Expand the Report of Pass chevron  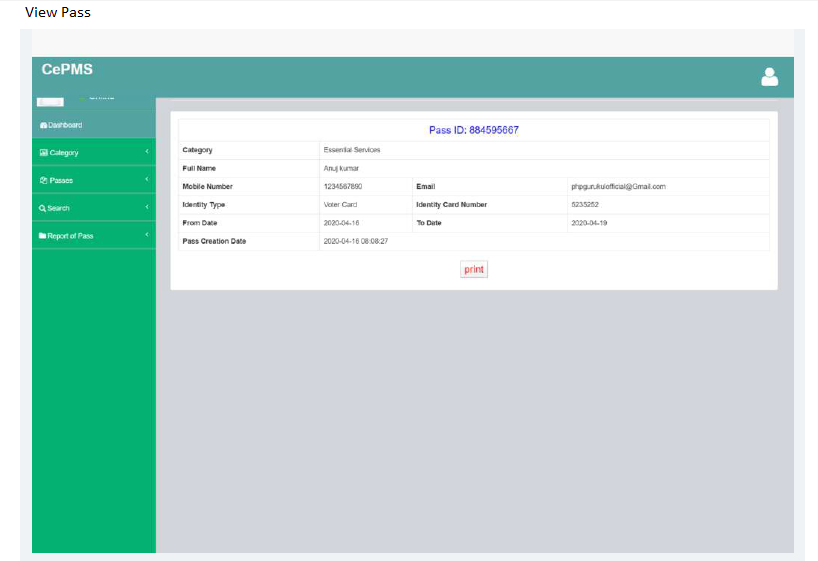click(x=147, y=235)
